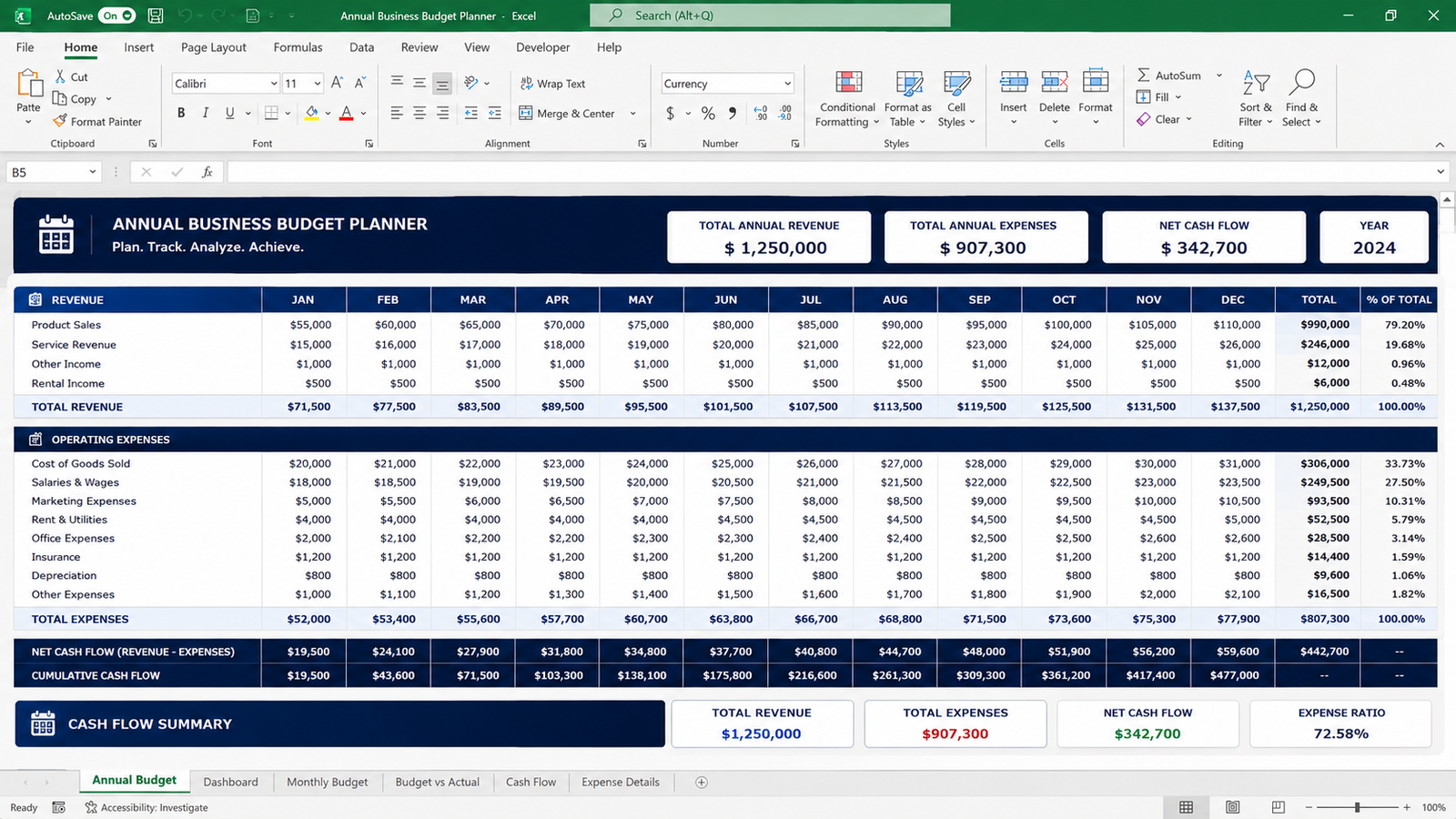Click the Merge & Center icon
The height and width of the screenshot is (819, 1456).
pos(526,113)
